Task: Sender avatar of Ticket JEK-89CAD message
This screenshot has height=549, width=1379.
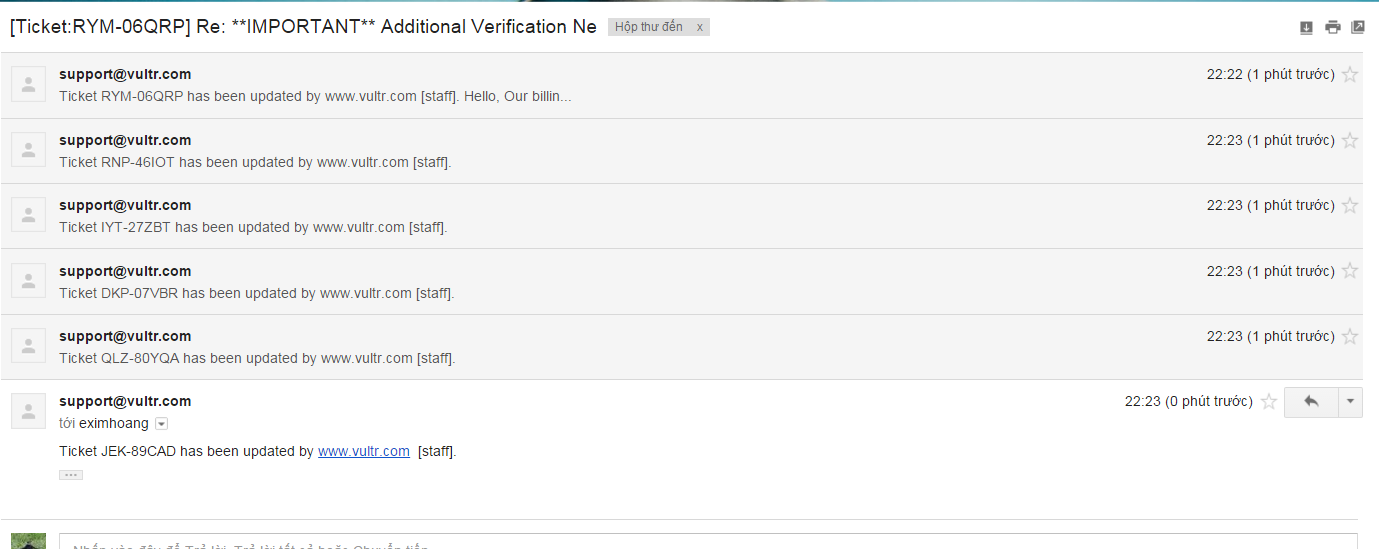Action: (x=28, y=411)
